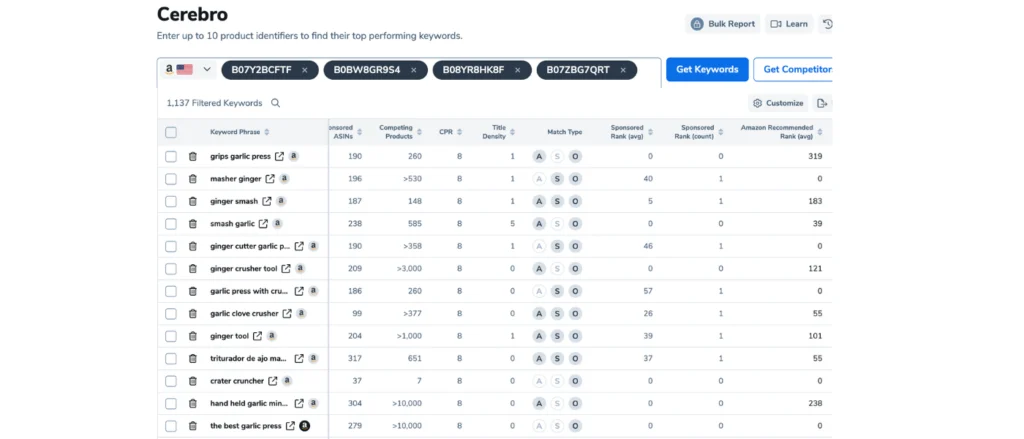Click trash icon for 'ginger crusher tool'
Image resolution: width=1024 pixels, height=439 pixels.
(193, 268)
